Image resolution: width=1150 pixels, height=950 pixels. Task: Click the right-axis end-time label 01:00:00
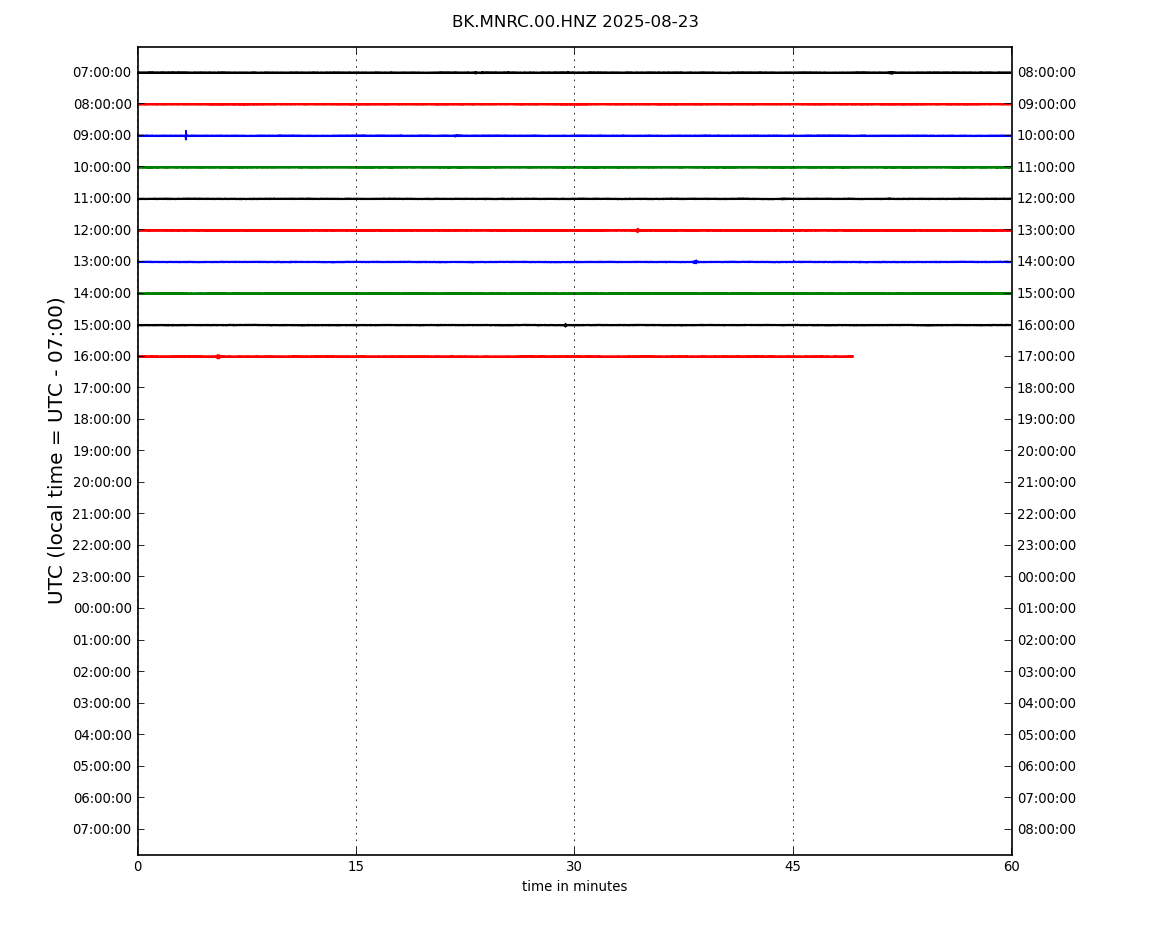point(1047,609)
